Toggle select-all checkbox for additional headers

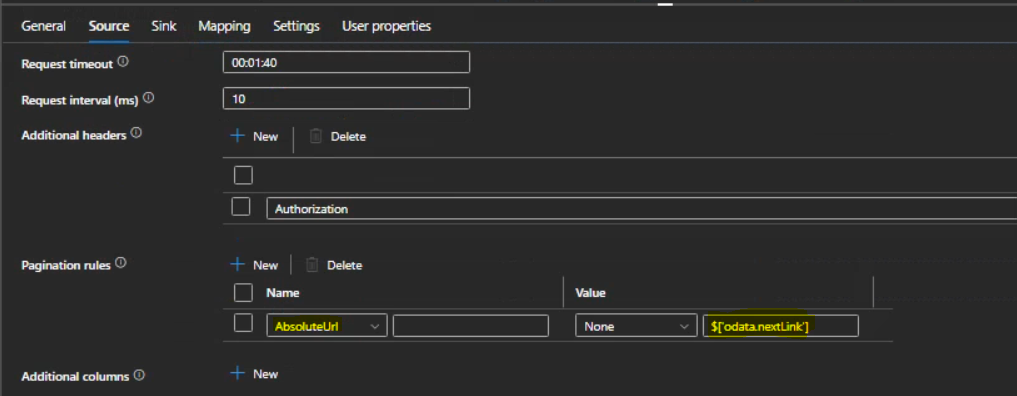[x=243, y=175]
